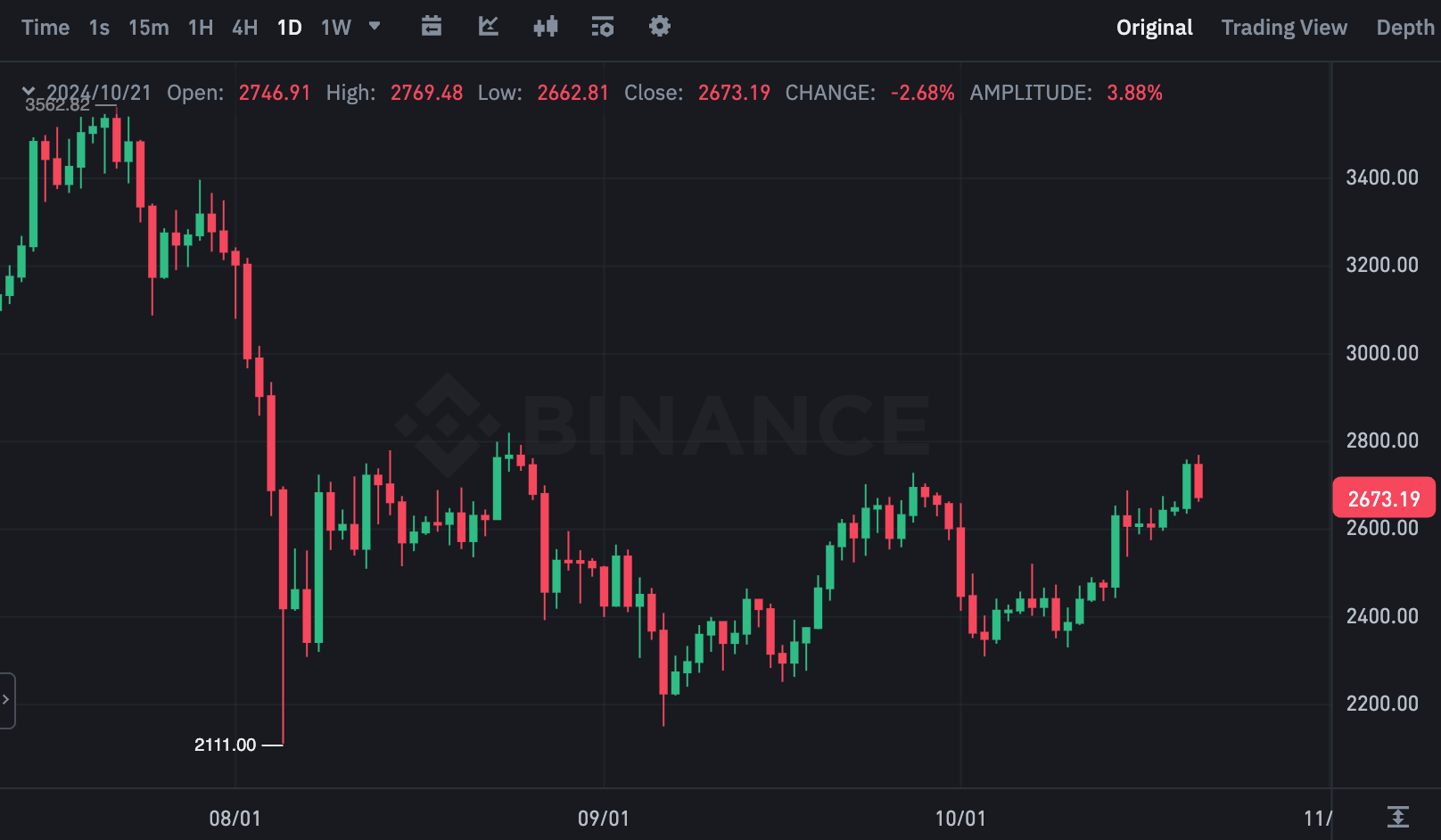Click the CHANGE value -2.68%
The height and width of the screenshot is (840, 1441).
pyautogui.click(x=923, y=93)
